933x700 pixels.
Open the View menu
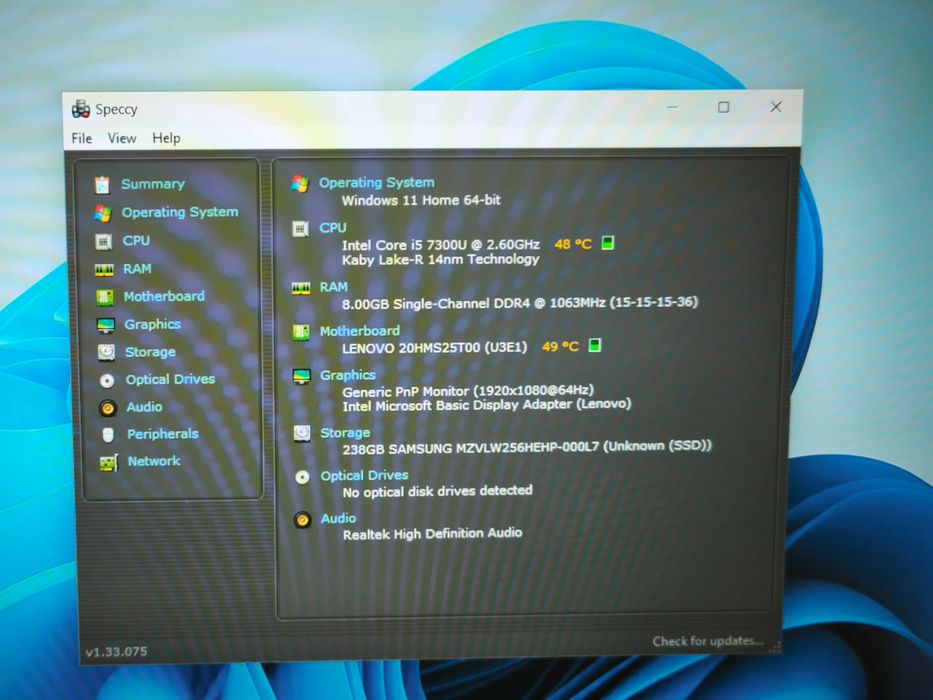click(x=122, y=138)
